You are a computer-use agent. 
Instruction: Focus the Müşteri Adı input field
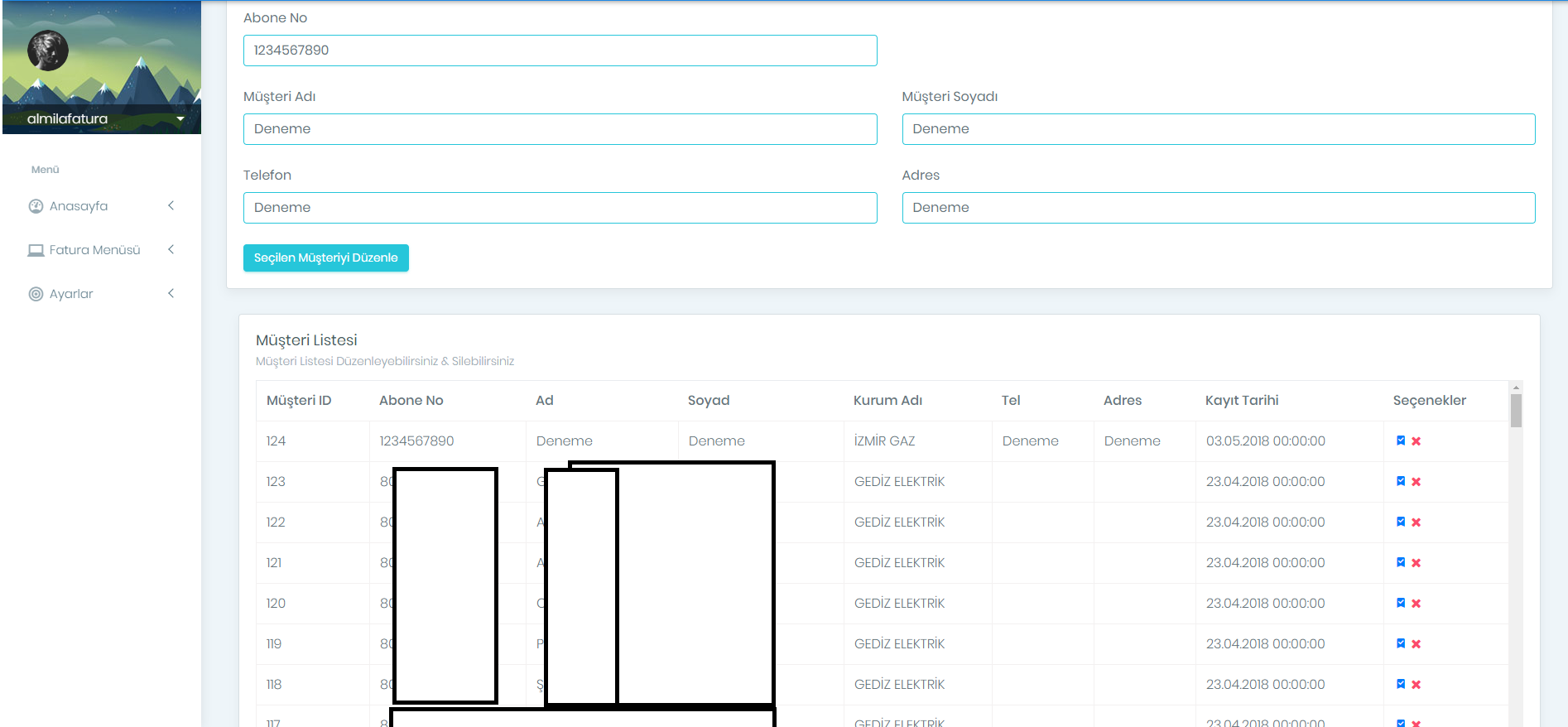click(560, 129)
